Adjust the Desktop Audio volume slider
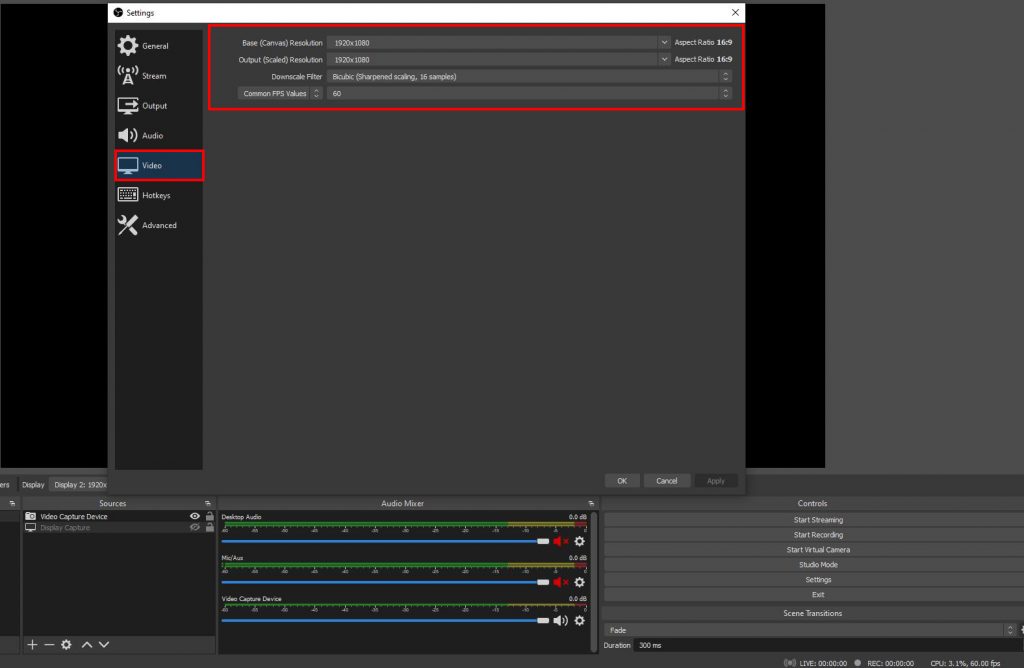Image resolution: width=1024 pixels, height=668 pixels. (385, 541)
